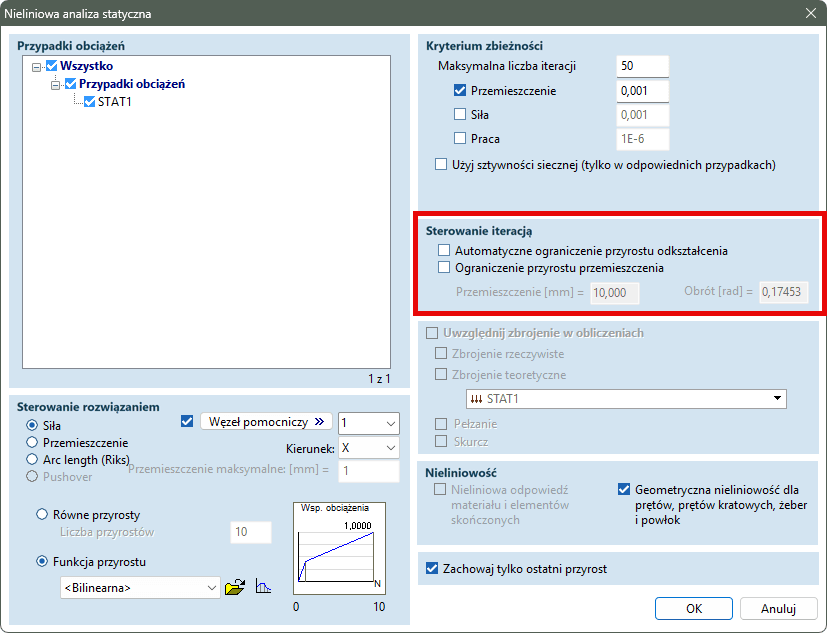
Task: Toggle the Przemieszczenie convergence checkbox
Action: (460, 91)
